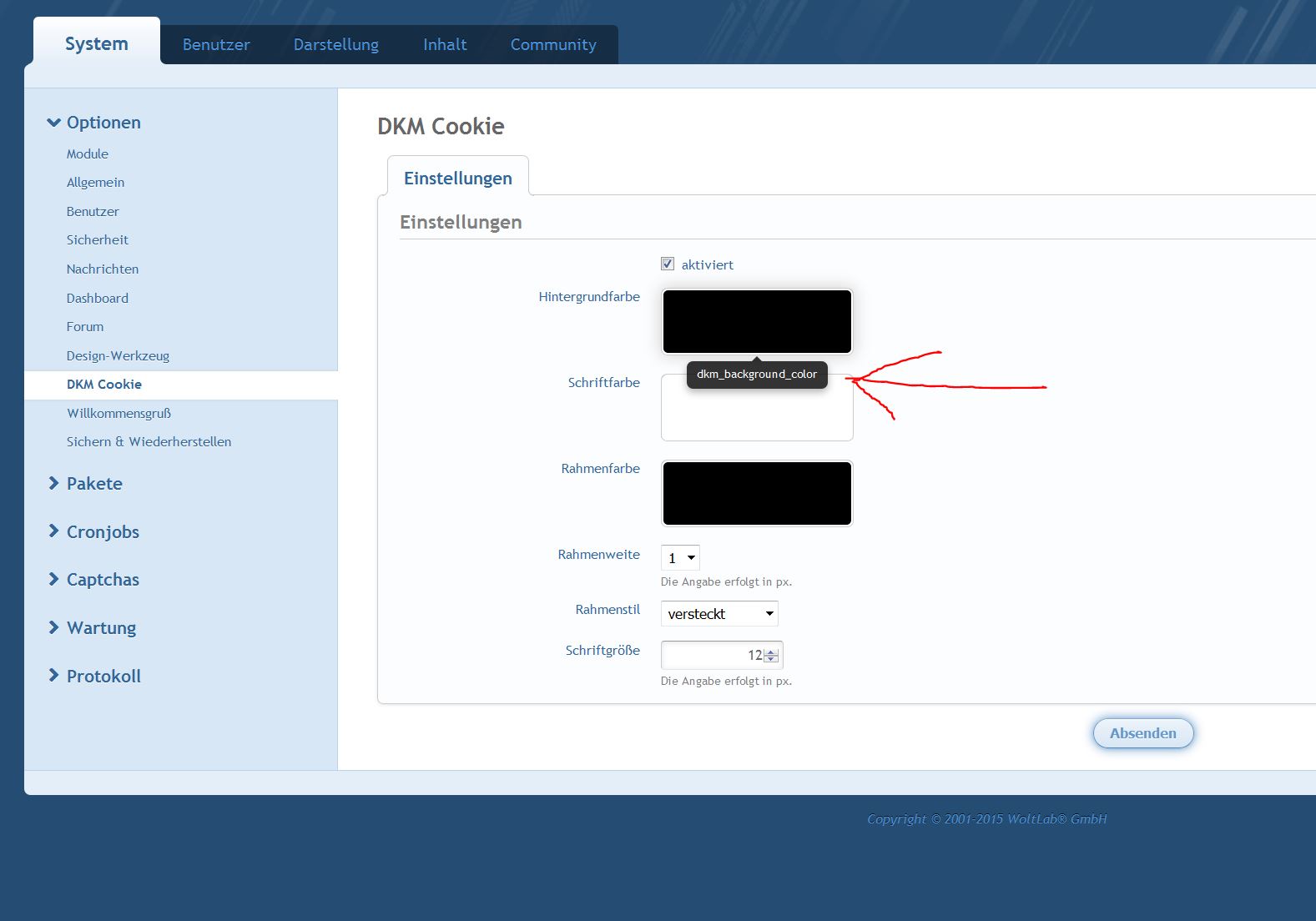Open the Rahmenstil dropdown showing versteckt
The width and height of the screenshot is (1316, 921).
(719, 614)
